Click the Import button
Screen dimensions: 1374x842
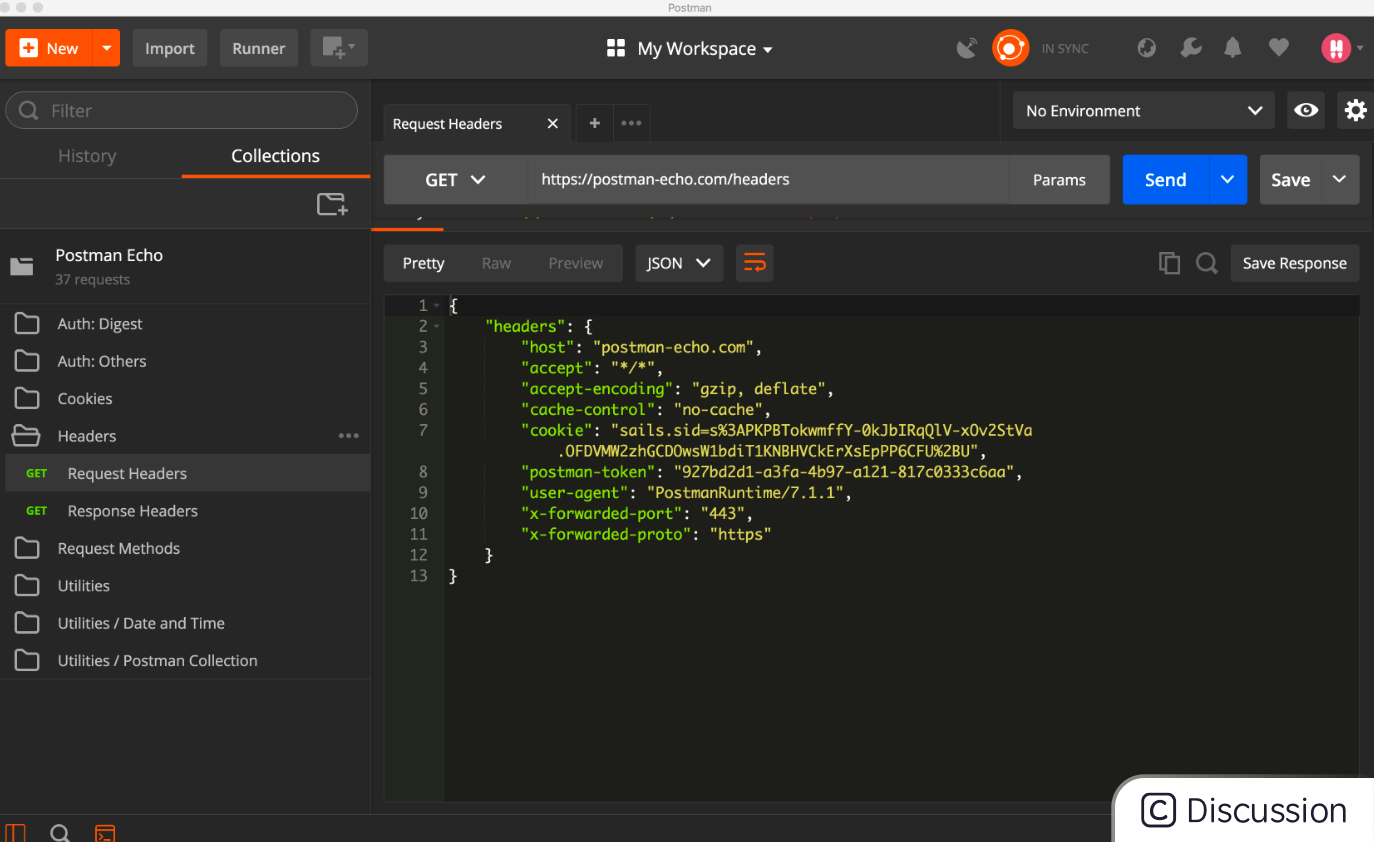coord(170,48)
